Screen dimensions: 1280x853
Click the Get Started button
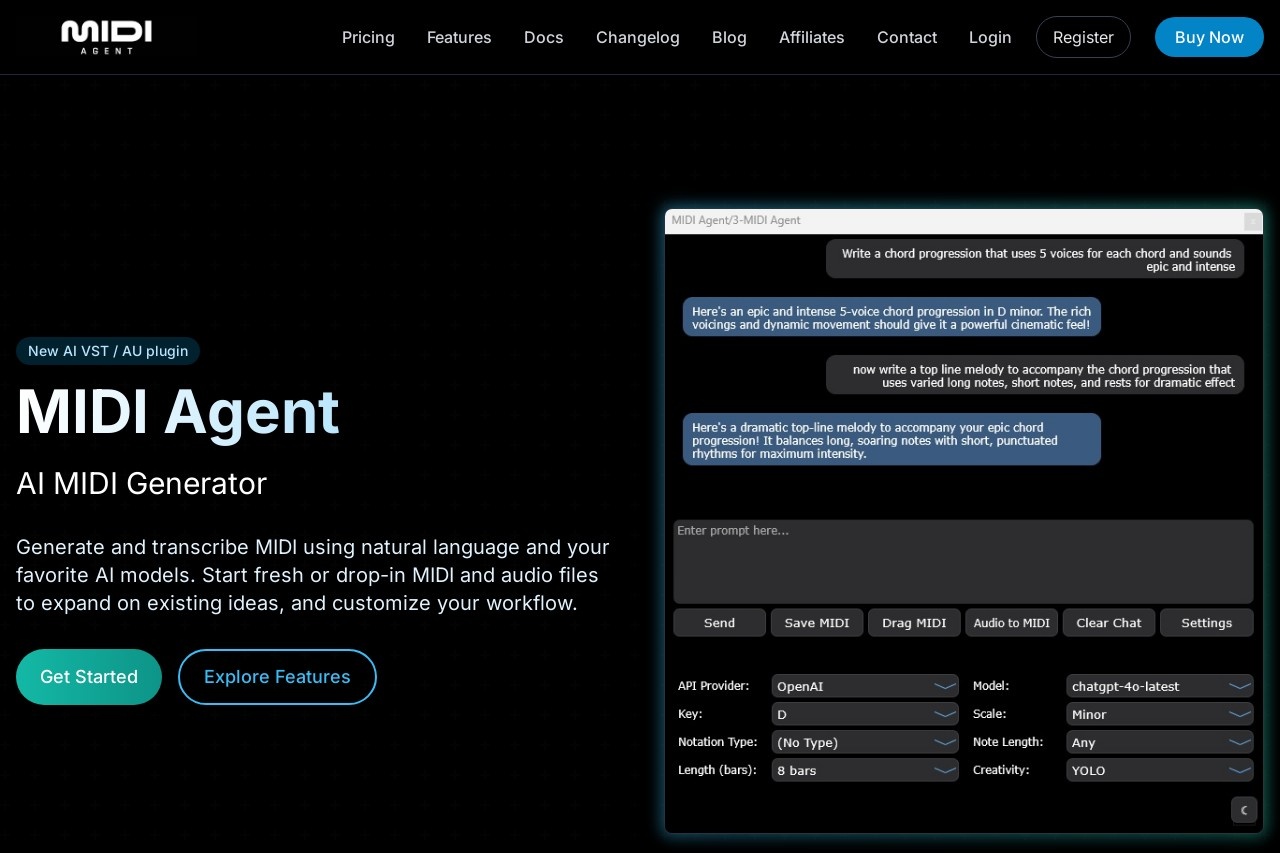(x=89, y=677)
